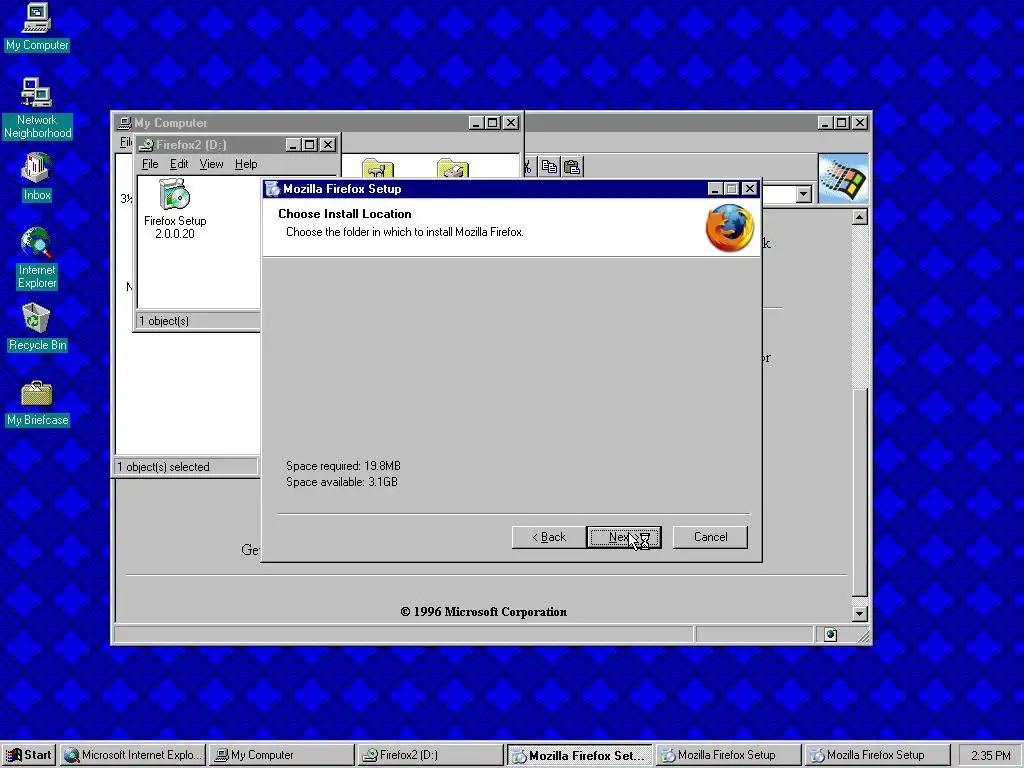Minimize the Internet Explorer window
This screenshot has width=1024, height=768.
pos(825,123)
